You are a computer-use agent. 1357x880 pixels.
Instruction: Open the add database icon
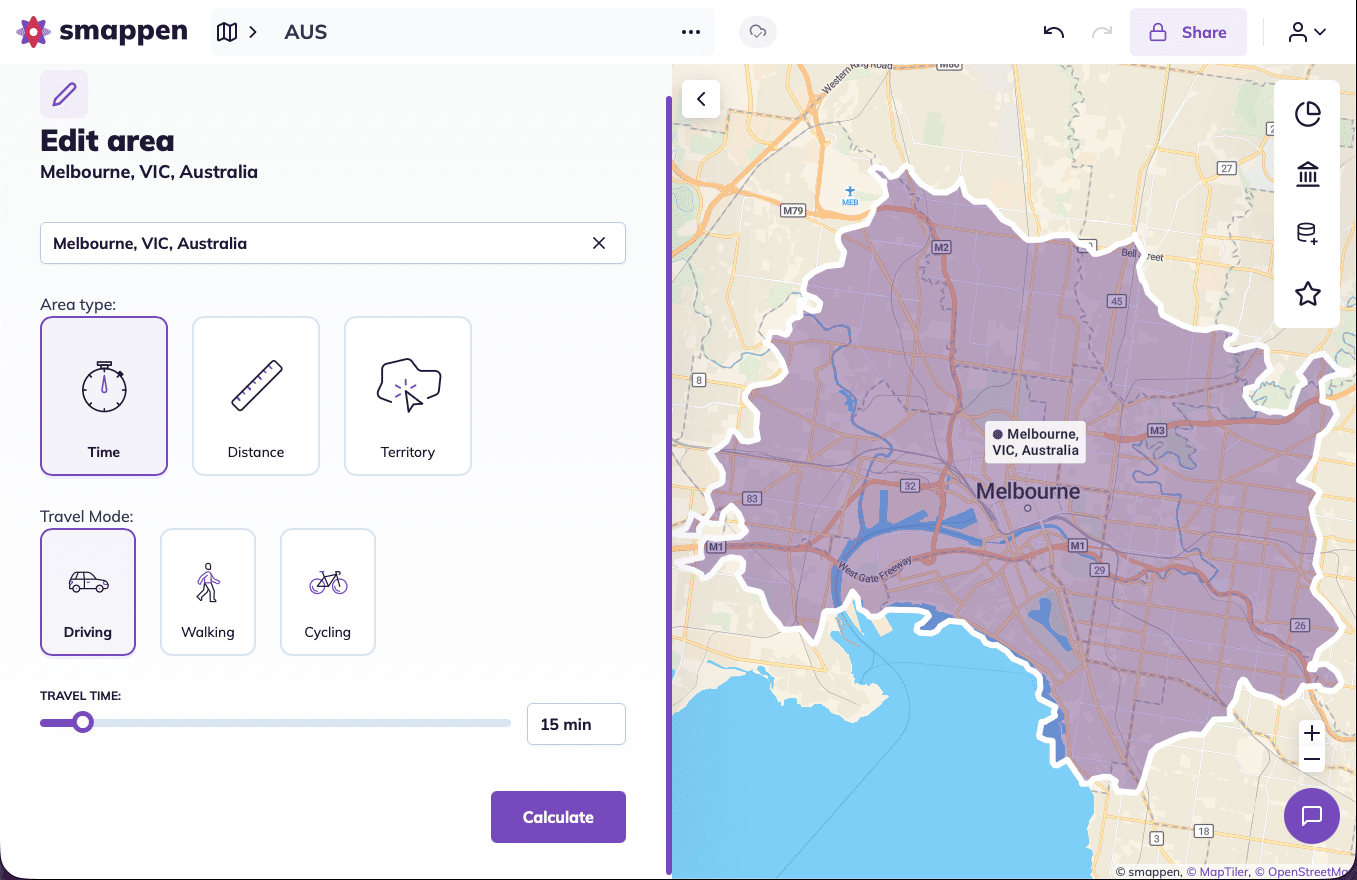(1307, 234)
